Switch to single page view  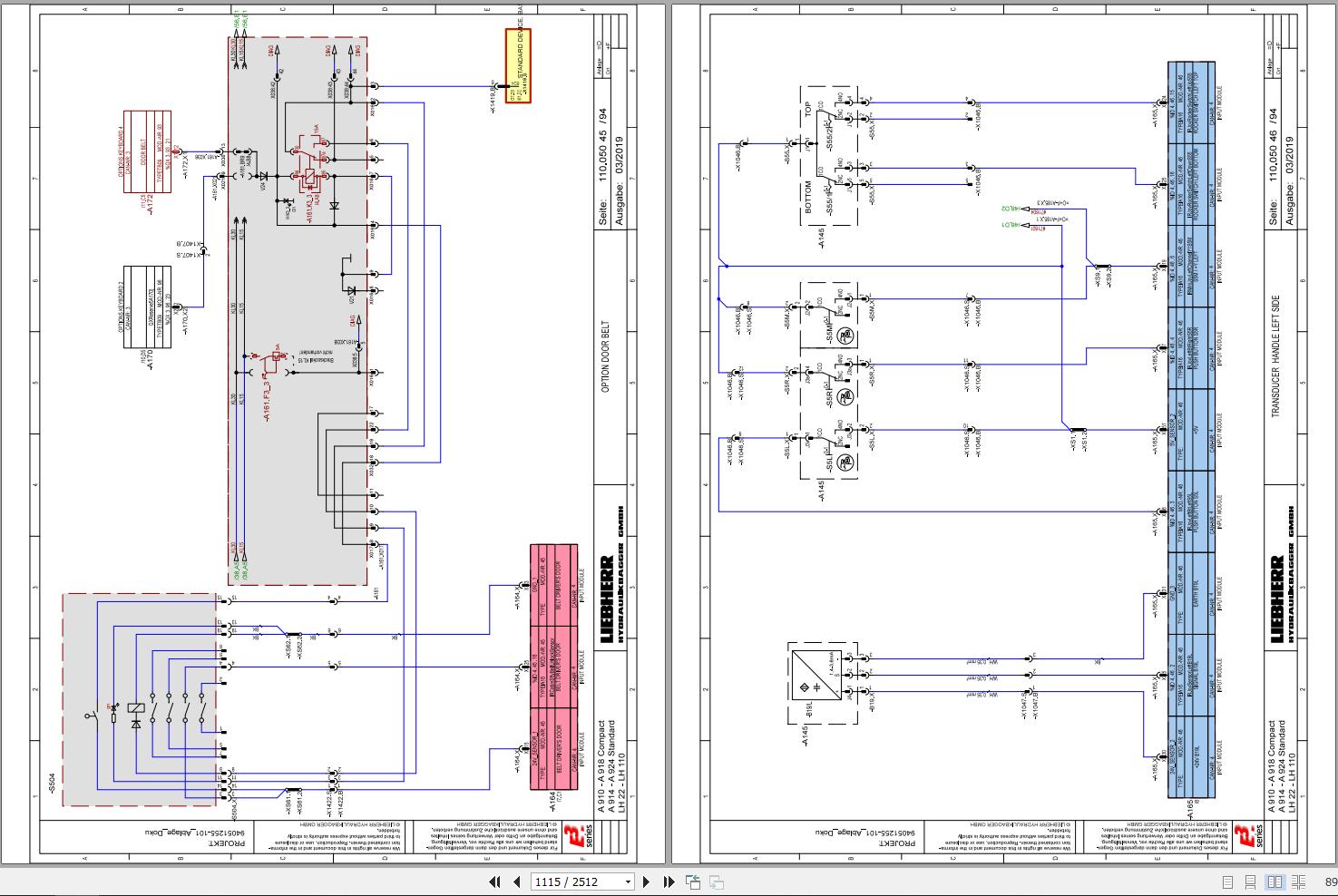[1227, 882]
